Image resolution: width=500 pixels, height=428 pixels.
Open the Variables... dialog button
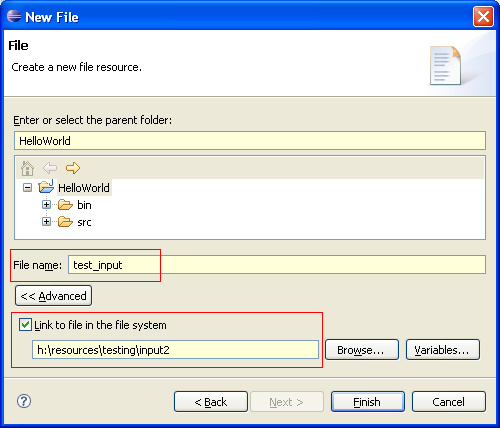pyautogui.click(x=443, y=350)
